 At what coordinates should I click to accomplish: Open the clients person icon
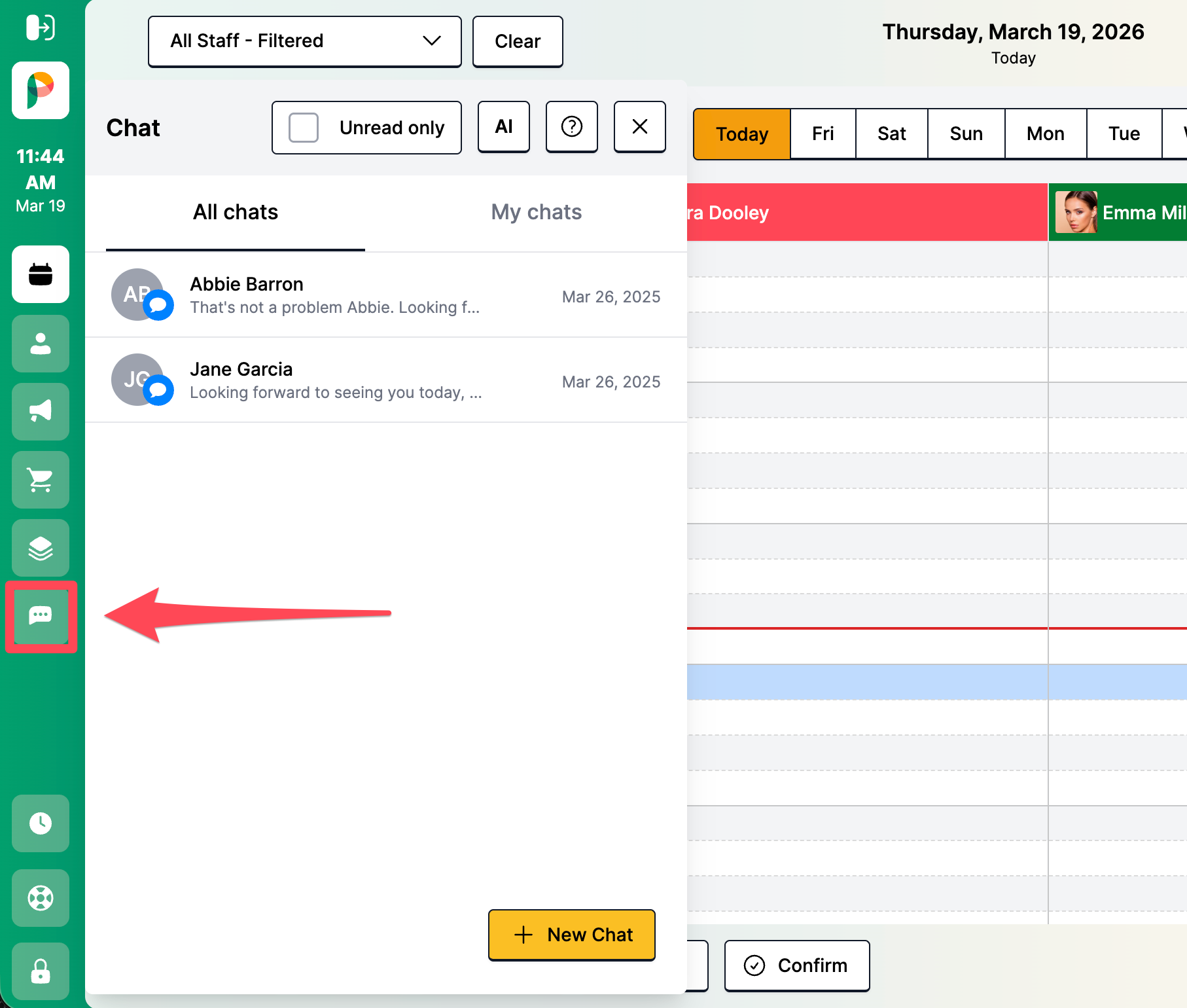(41, 344)
